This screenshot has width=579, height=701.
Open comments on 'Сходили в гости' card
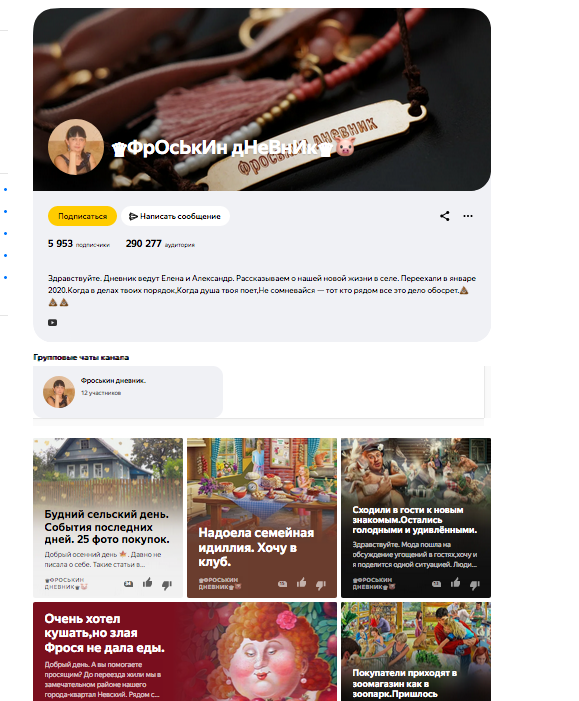tap(436, 584)
